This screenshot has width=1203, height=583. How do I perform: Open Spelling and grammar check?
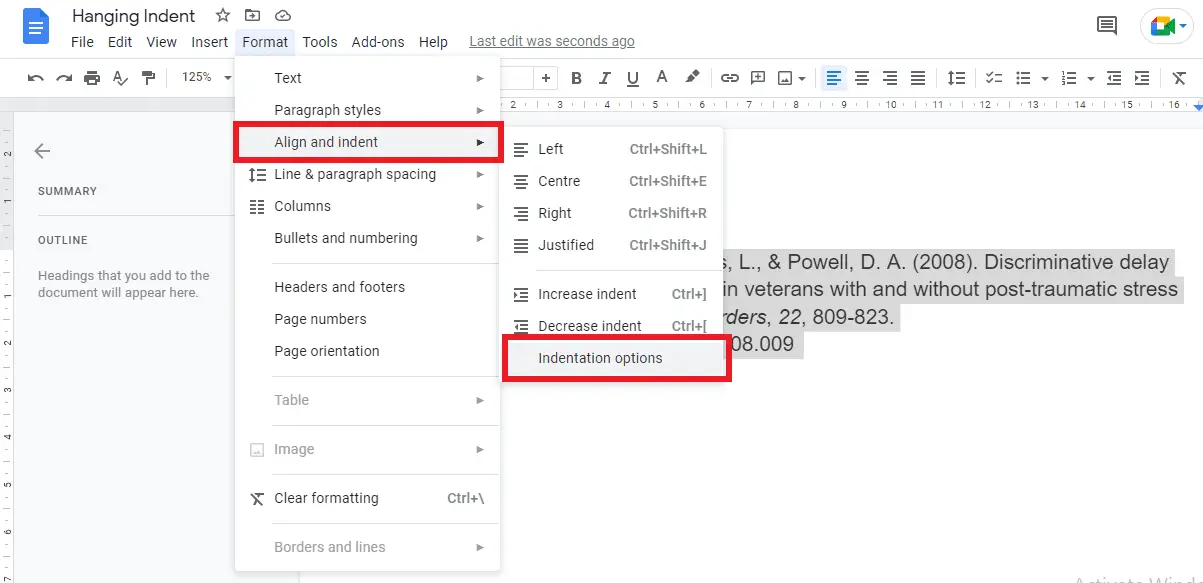[120, 77]
